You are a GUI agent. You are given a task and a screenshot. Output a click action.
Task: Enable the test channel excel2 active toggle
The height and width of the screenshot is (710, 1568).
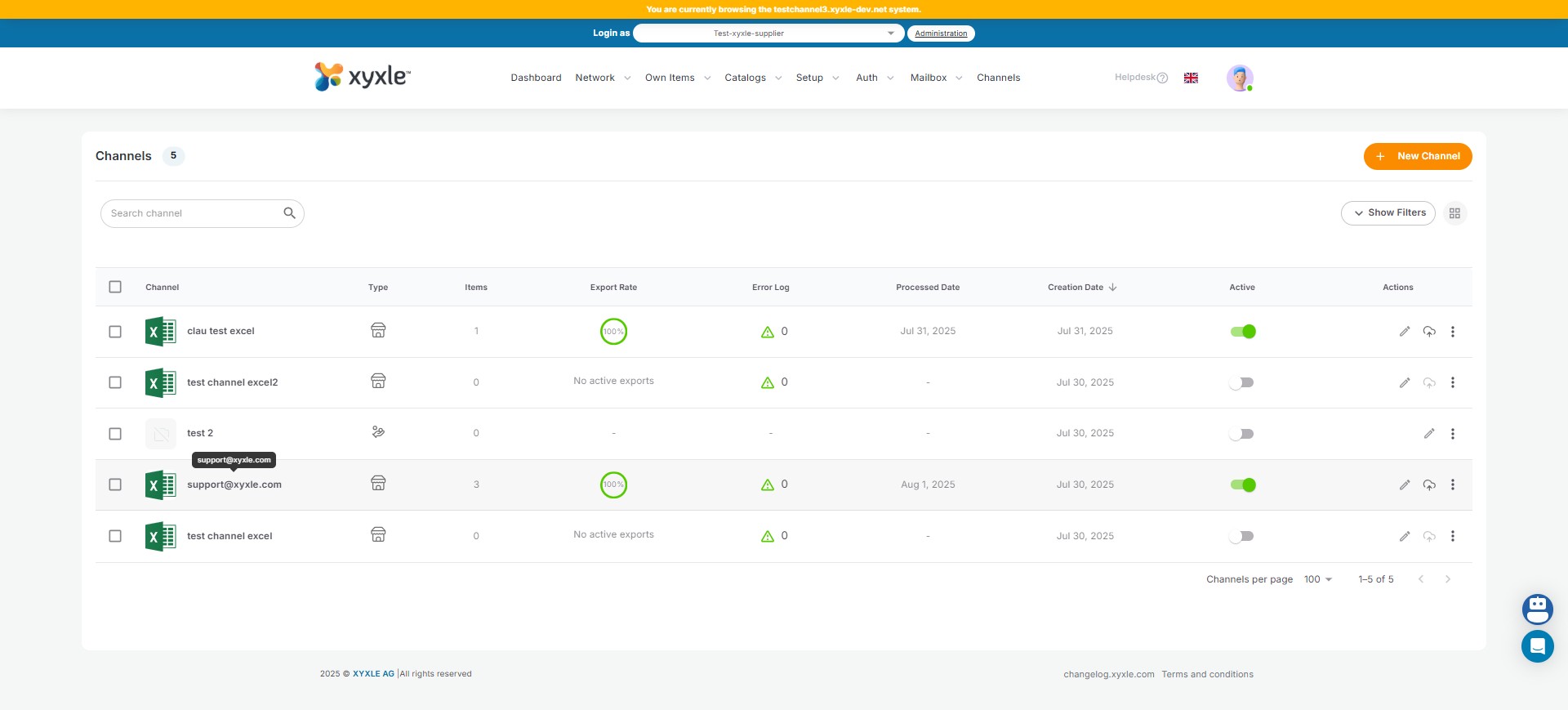coord(1242,383)
